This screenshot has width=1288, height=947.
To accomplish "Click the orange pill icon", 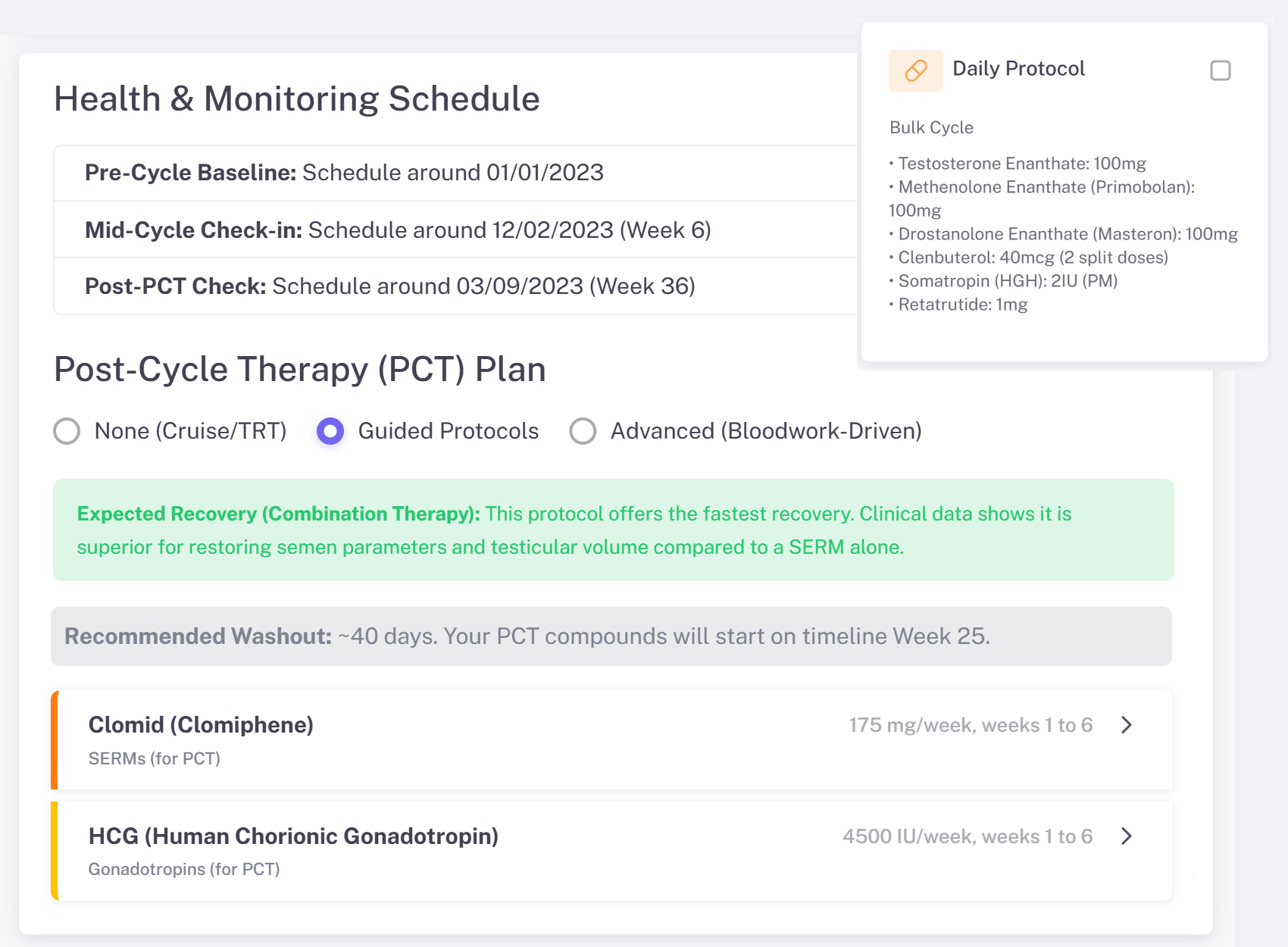I will [x=915, y=70].
